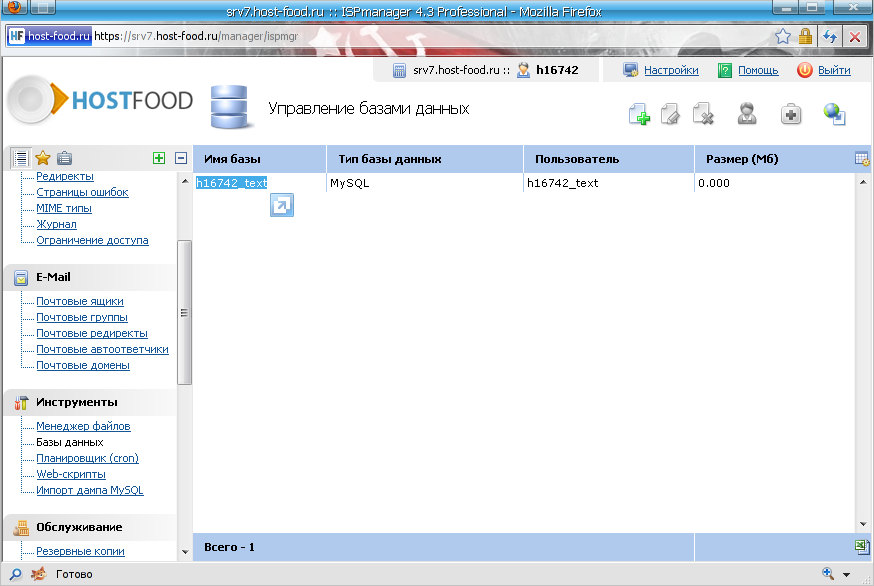
Task: Click the globe database download icon
Action: coord(835,114)
